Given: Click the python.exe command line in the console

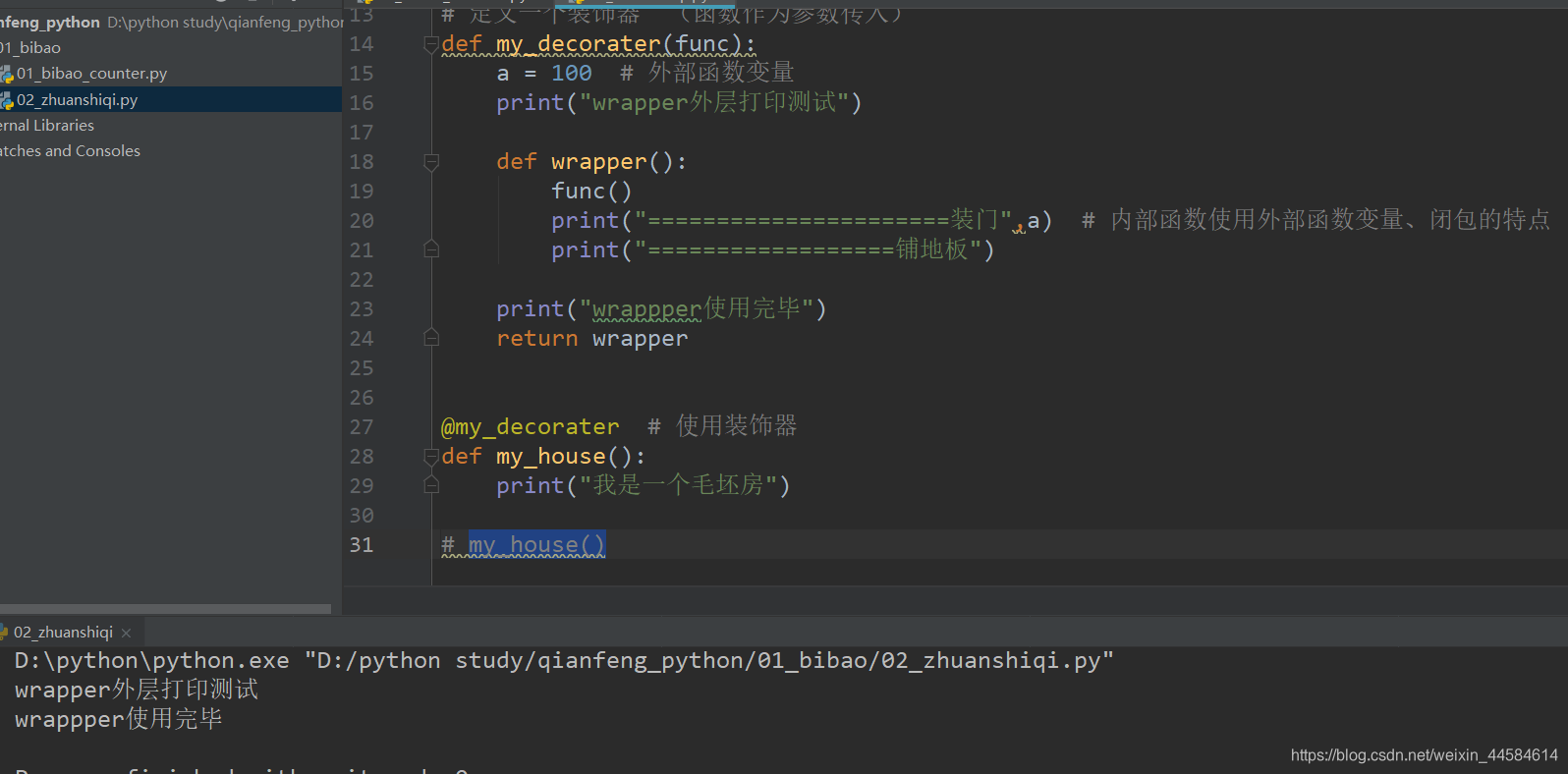Looking at the screenshot, I should click(564, 661).
